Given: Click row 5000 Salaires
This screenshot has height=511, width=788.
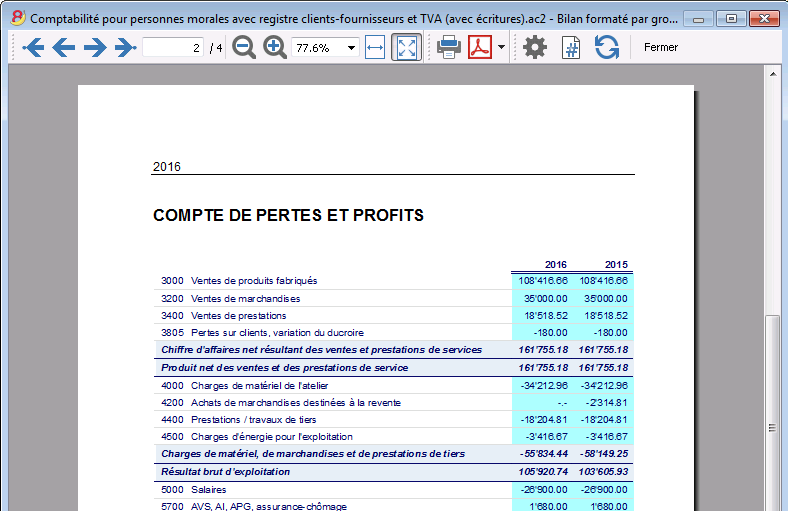Looking at the screenshot, I should pos(393,489).
